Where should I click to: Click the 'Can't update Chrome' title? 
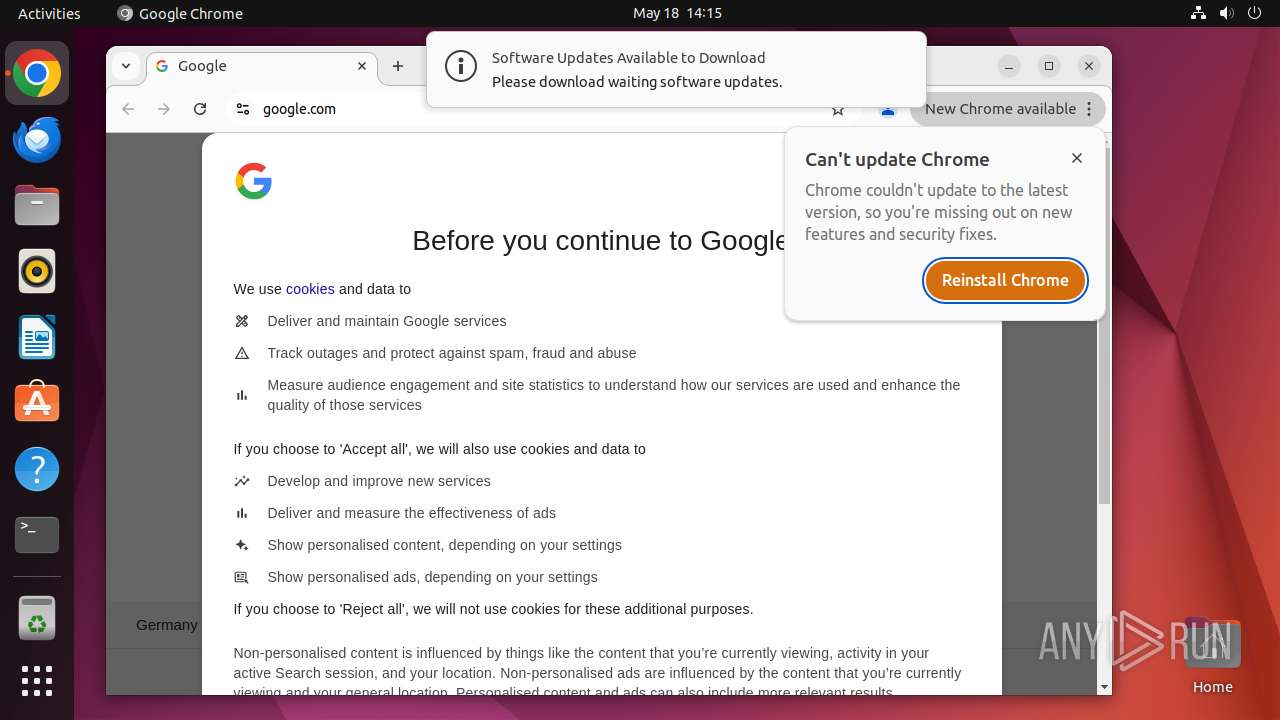pyautogui.click(x=897, y=159)
